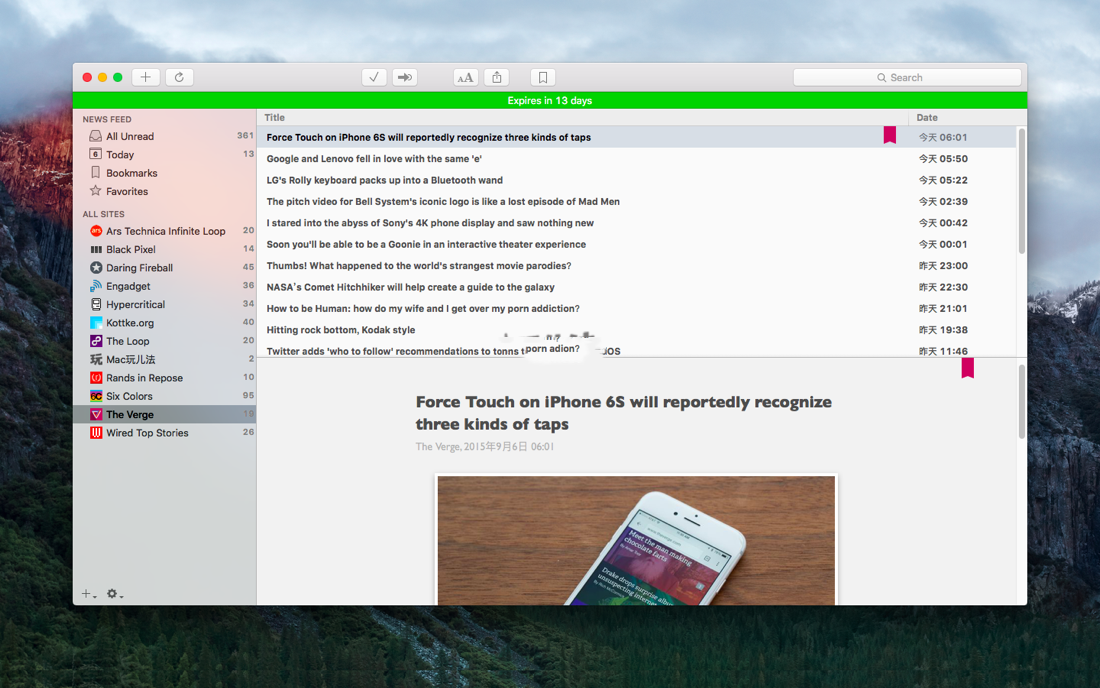The height and width of the screenshot is (688, 1100).
Task: Click the Kottke.org feed icon
Action: point(96,323)
